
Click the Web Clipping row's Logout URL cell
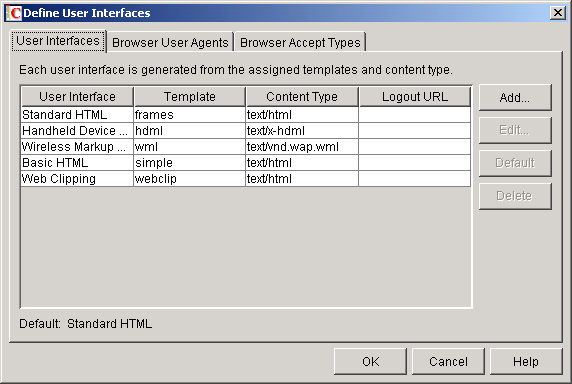pyautogui.click(x=415, y=179)
